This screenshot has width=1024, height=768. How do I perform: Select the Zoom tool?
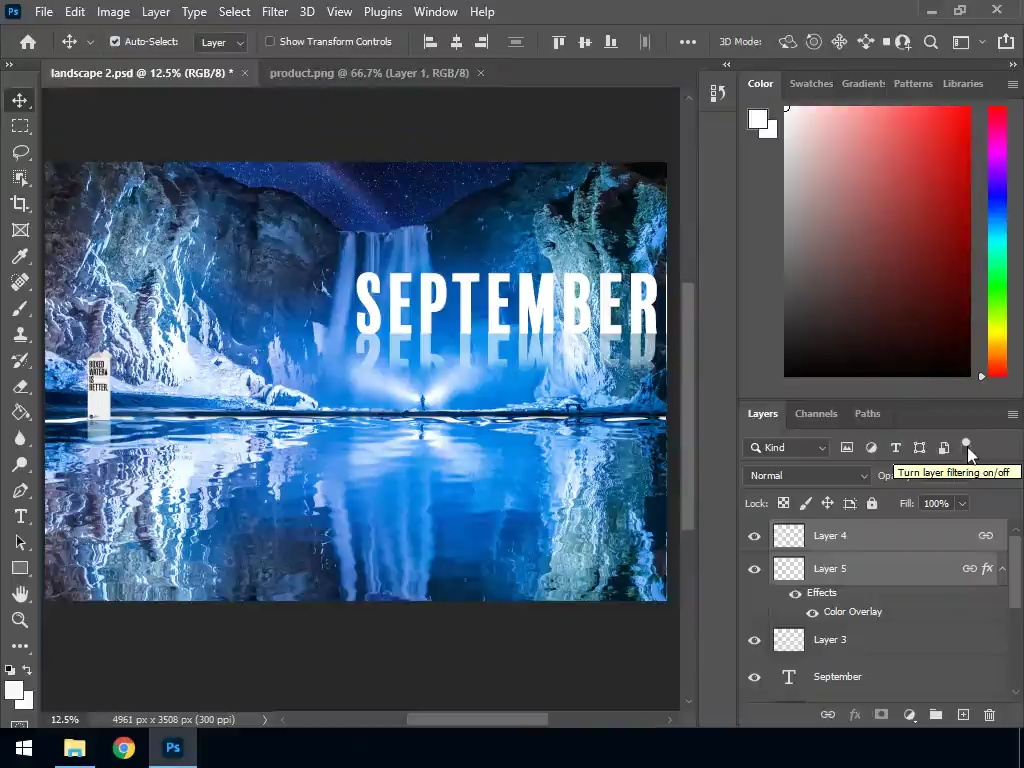[x=20, y=620]
